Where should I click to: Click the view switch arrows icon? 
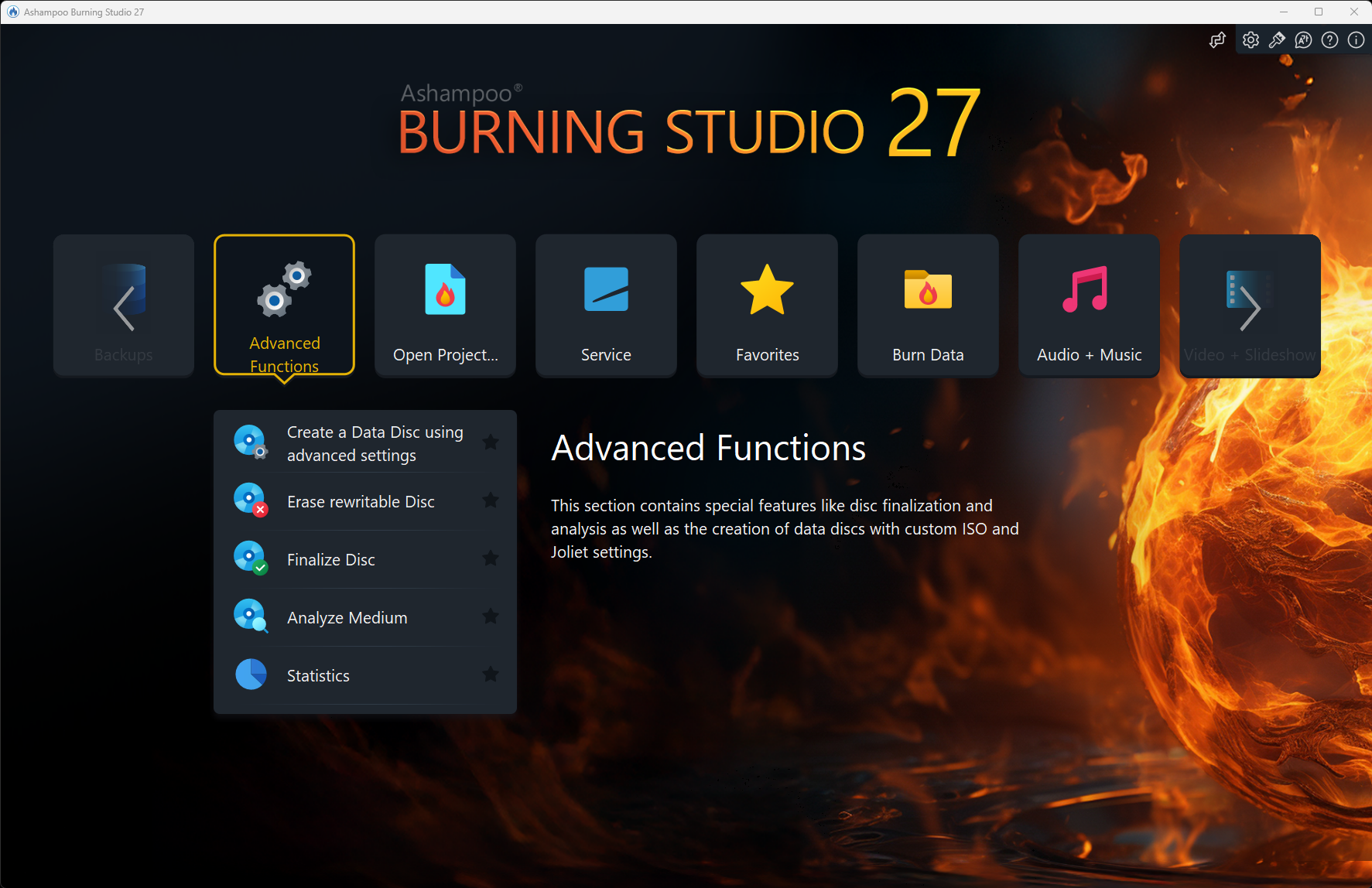1217,39
